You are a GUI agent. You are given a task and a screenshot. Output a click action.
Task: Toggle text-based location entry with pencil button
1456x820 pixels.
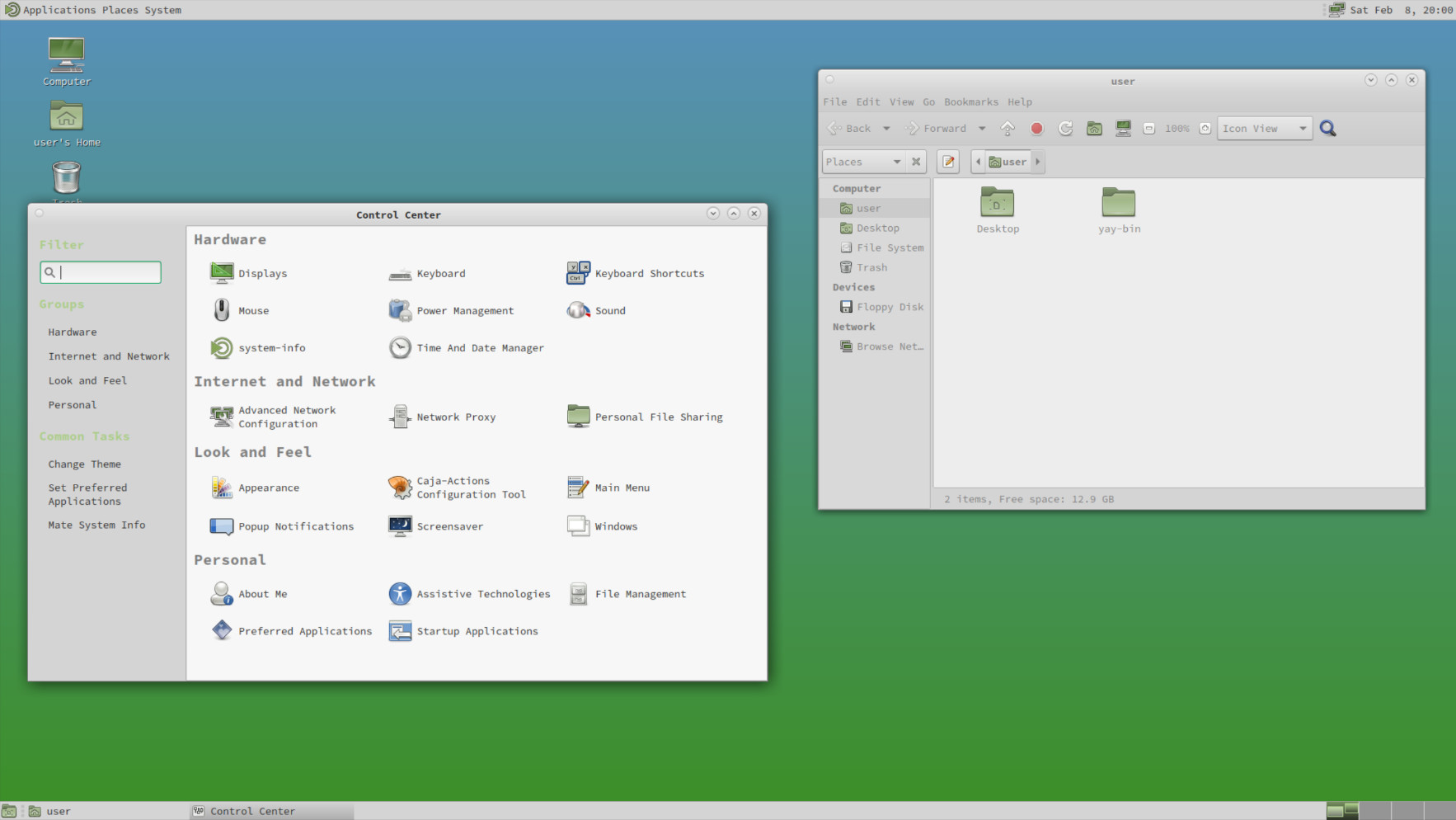(x=948, y=162)
